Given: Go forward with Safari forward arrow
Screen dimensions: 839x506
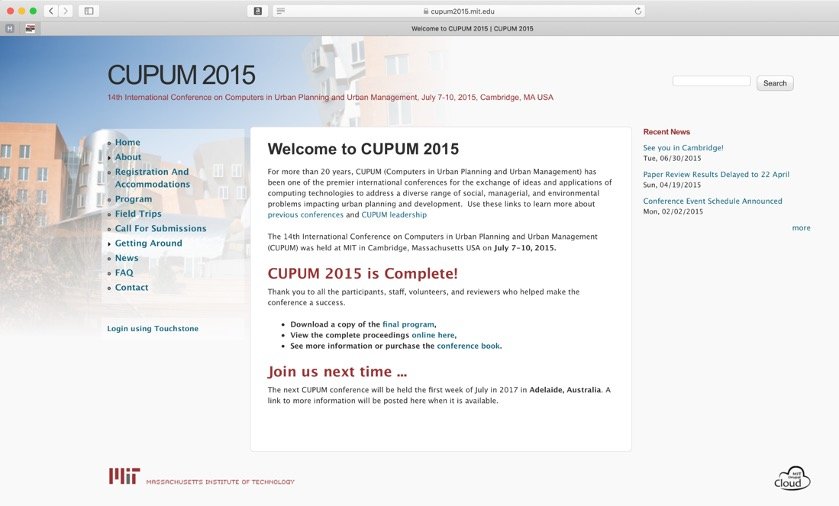Looking at the screenshot, I should pyautogui.click(x=65, y=11).
